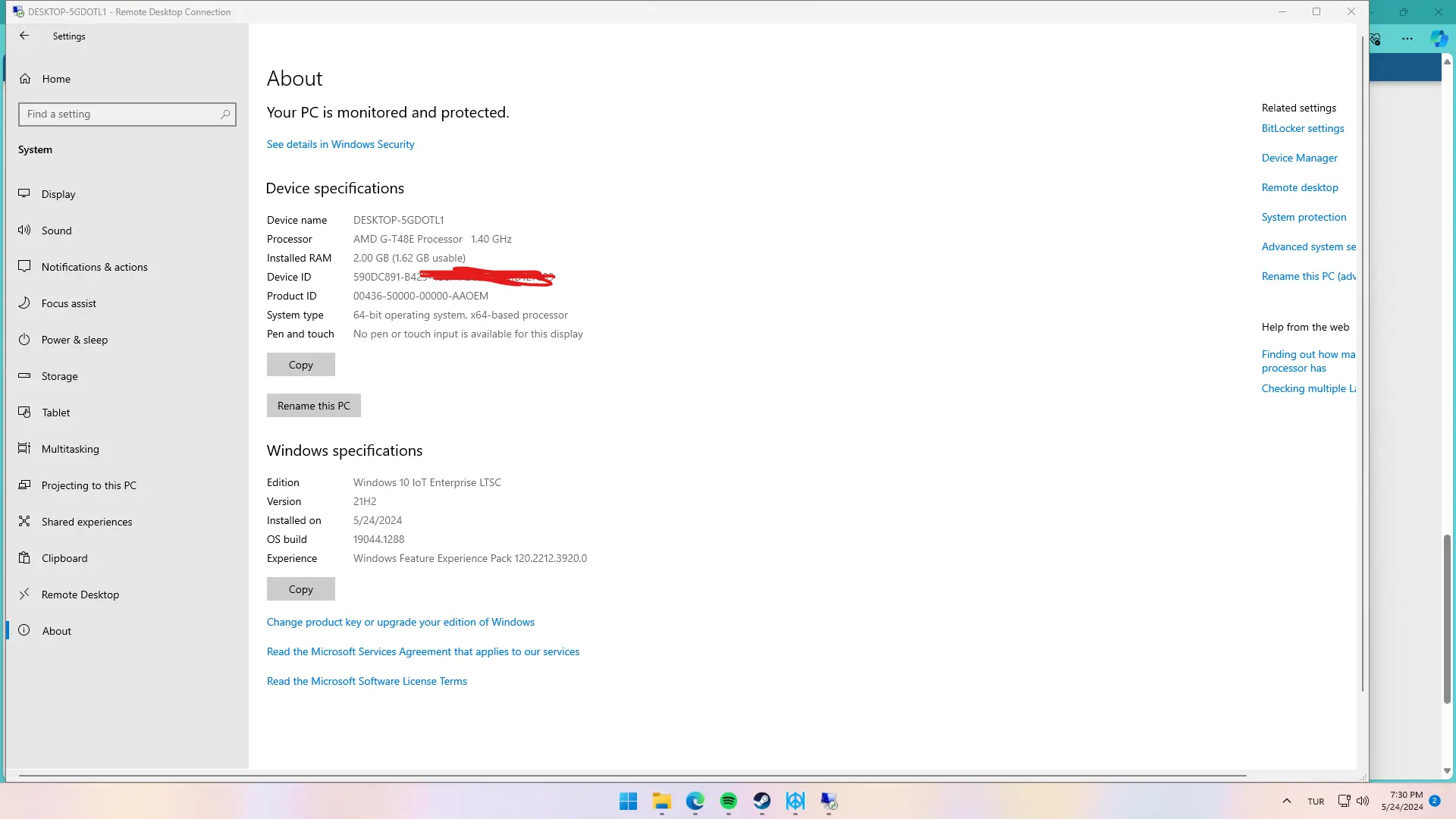Open the System protection link
Image resolution: width=1456 pixels, height=819 pixels.
pyautogui.click(x=1304, y=217)
